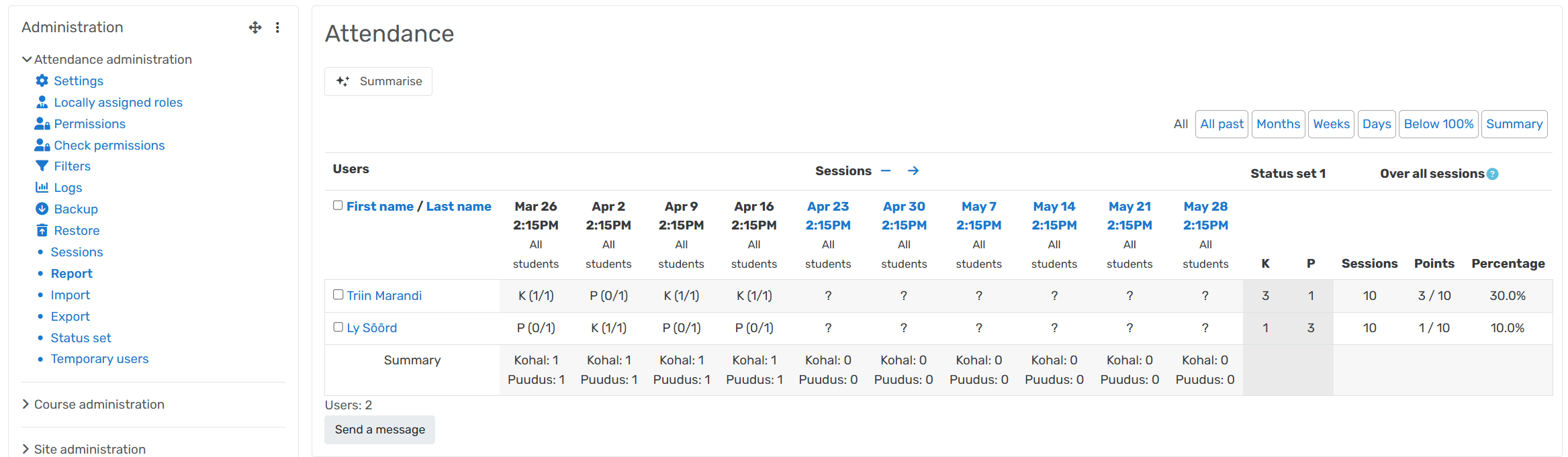Open the Apr 23 2:15PM session
This screenshot has height=457, width=1568.
click(828, 215)
